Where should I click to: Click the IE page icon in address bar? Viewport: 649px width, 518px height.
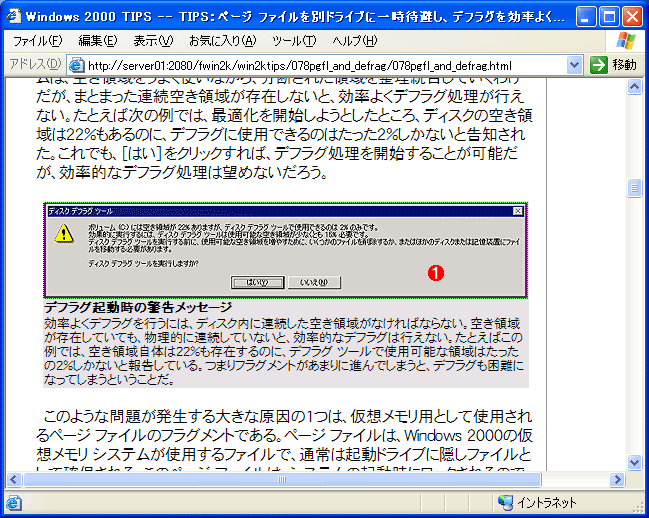[77, 65]
